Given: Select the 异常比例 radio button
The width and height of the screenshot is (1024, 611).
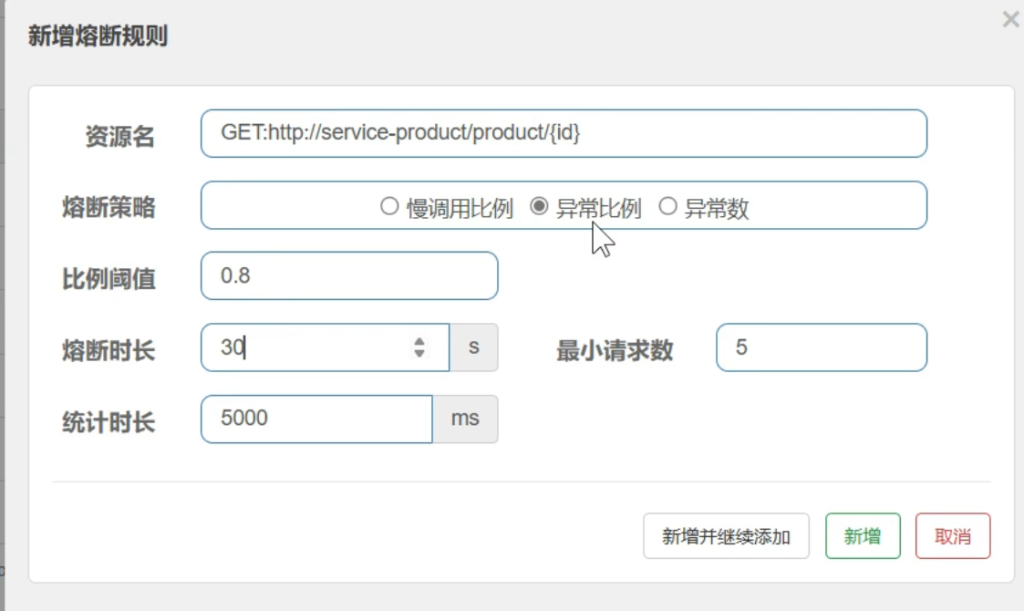Looking at the screenshot, I should tap(539, 207).
